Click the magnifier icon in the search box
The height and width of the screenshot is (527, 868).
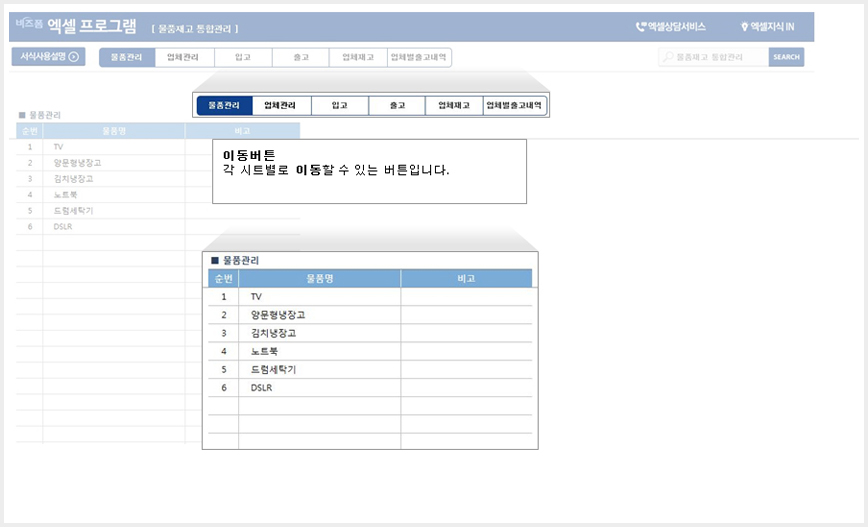pyautogui.click(x=668, y=56)
